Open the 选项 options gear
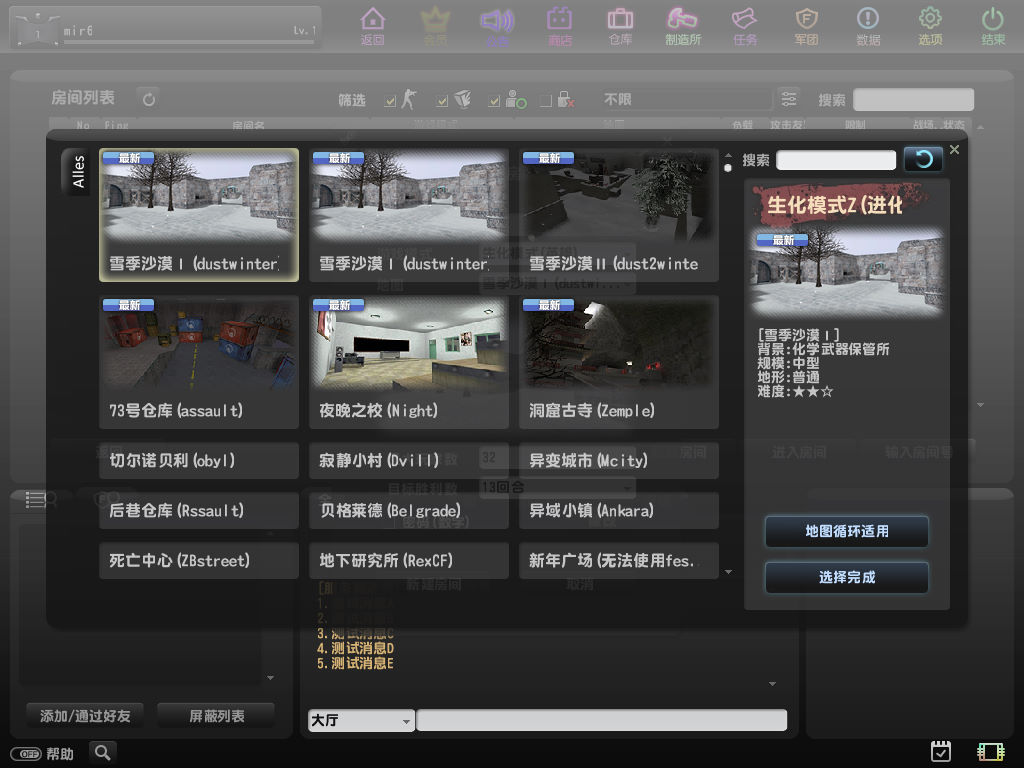This screenshot has height=768, width=1024. pos(930,26)
